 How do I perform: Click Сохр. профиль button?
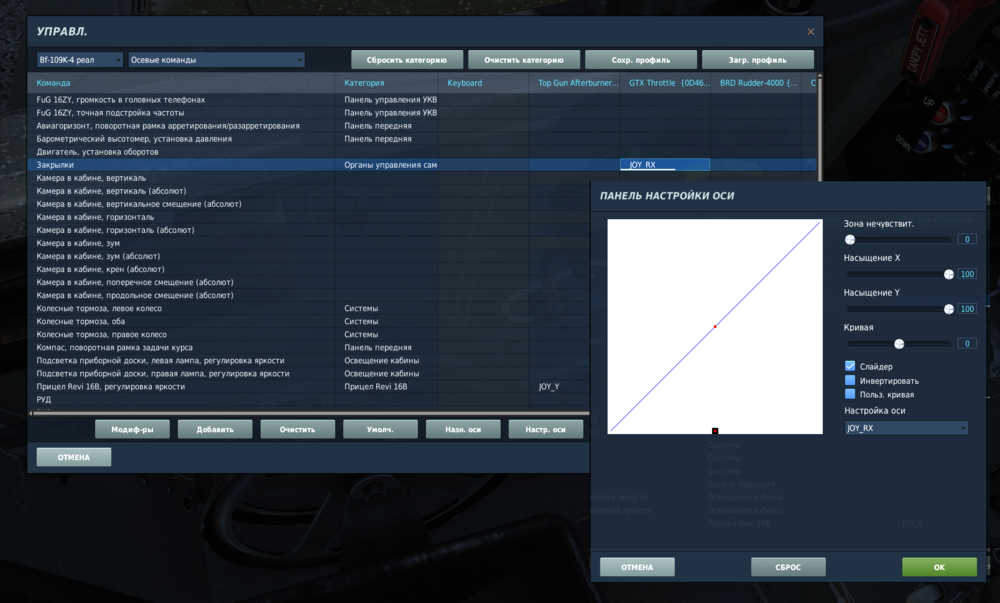641,60
